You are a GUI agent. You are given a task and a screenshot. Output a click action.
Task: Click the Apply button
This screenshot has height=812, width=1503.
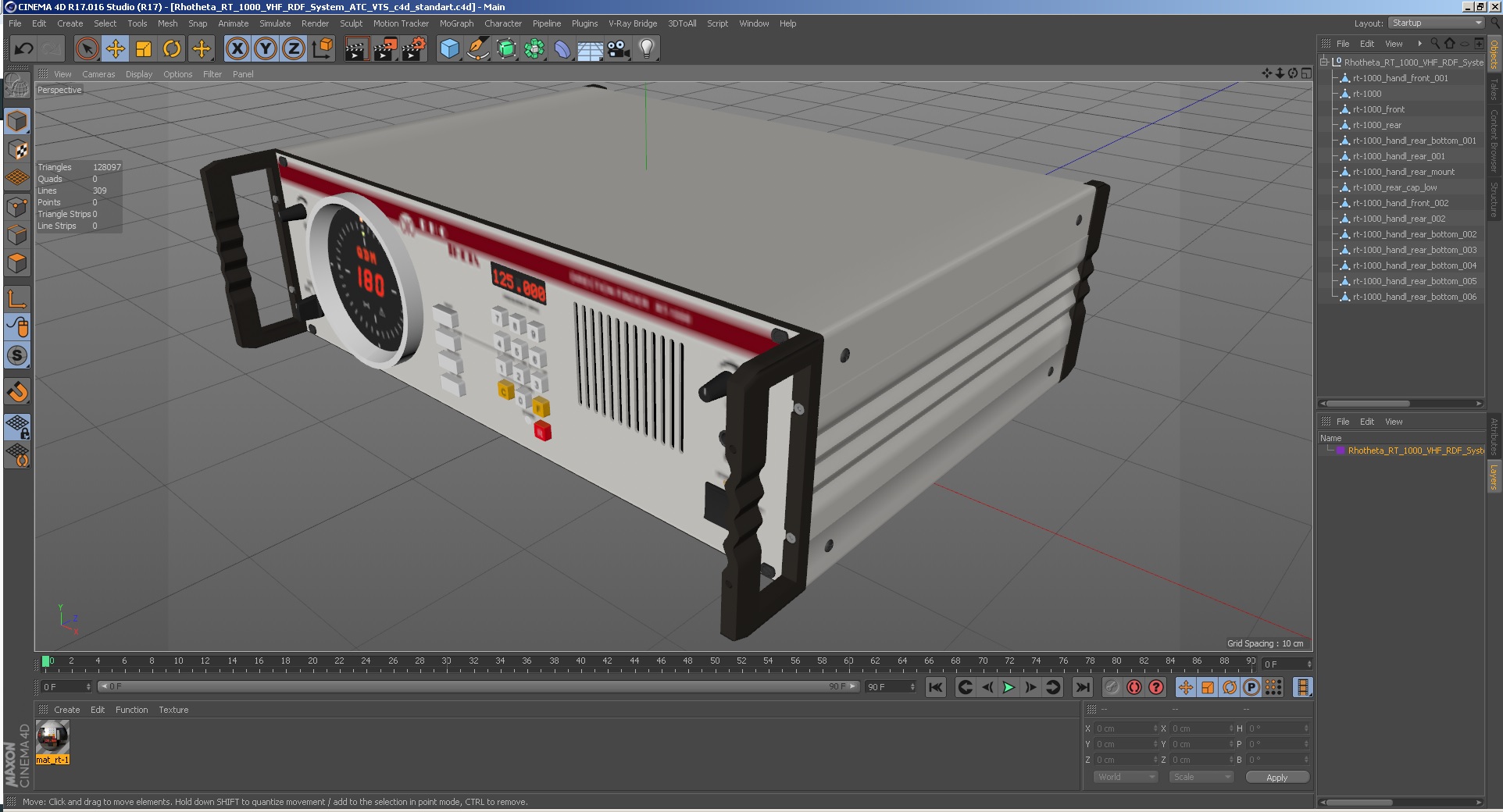pyautogui.click(x=1277, y=778)
